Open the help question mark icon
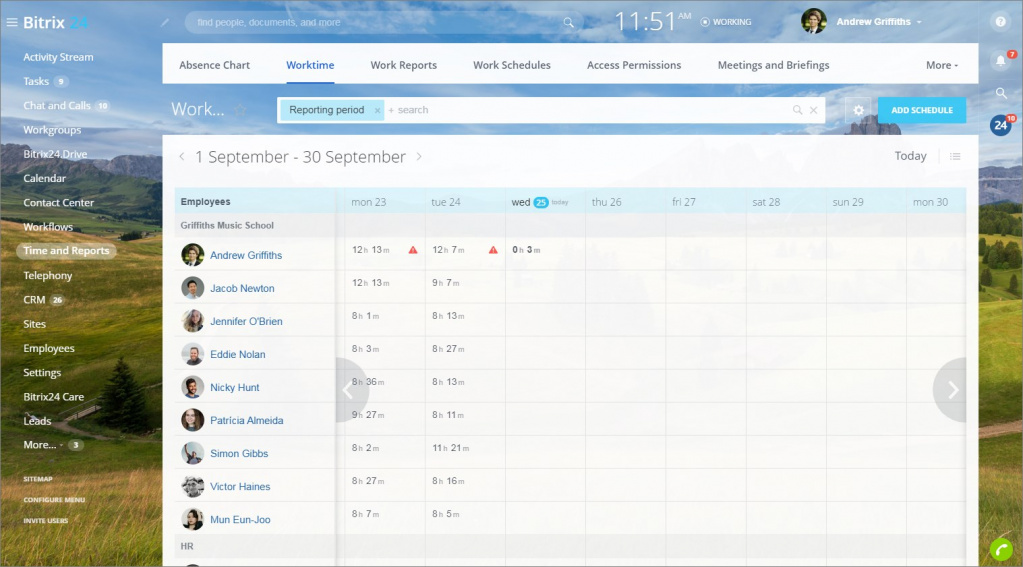 [1000, 21]
